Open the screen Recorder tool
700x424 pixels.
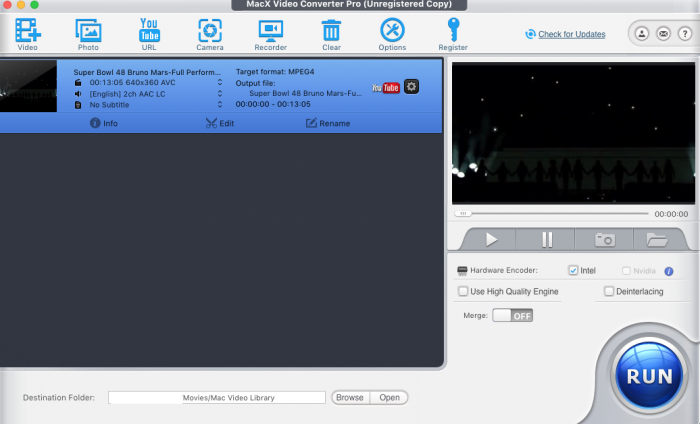coord(271,34)
